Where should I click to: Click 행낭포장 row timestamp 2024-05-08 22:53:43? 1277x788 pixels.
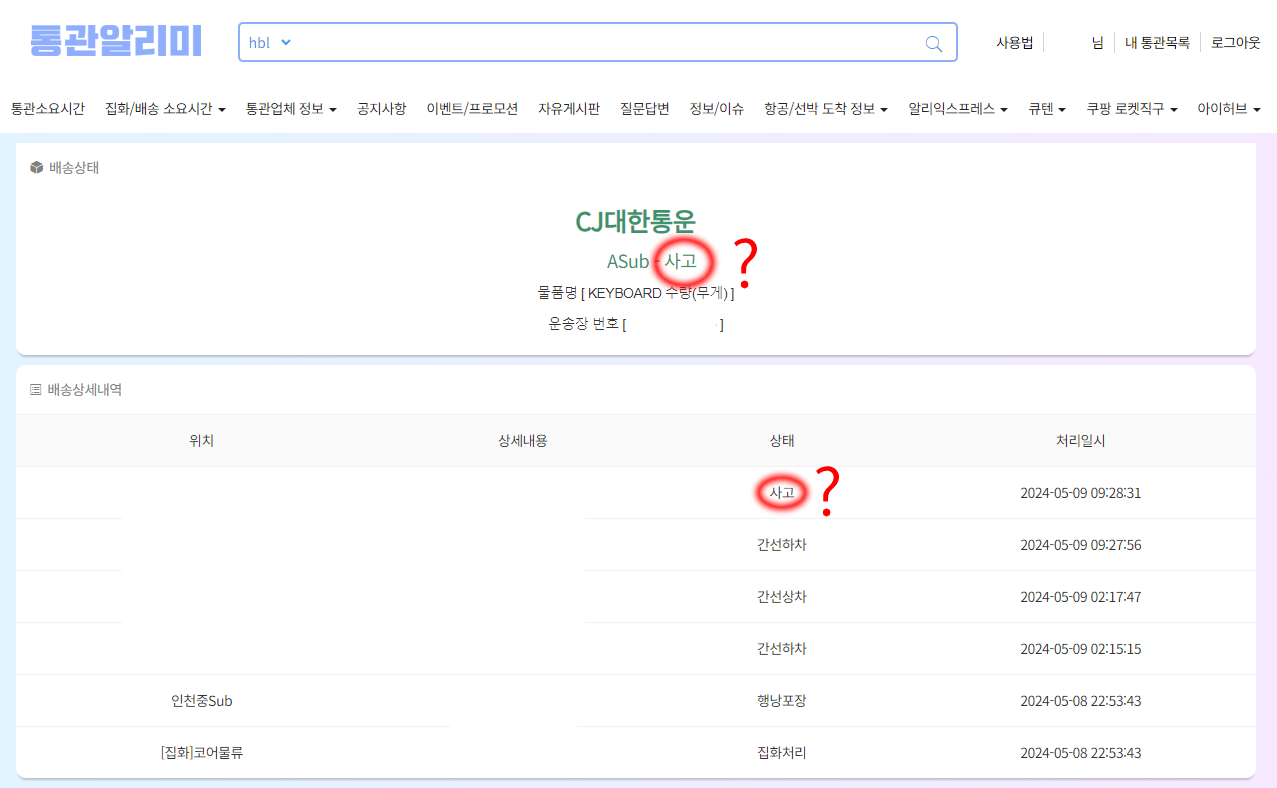[1080, 701]
